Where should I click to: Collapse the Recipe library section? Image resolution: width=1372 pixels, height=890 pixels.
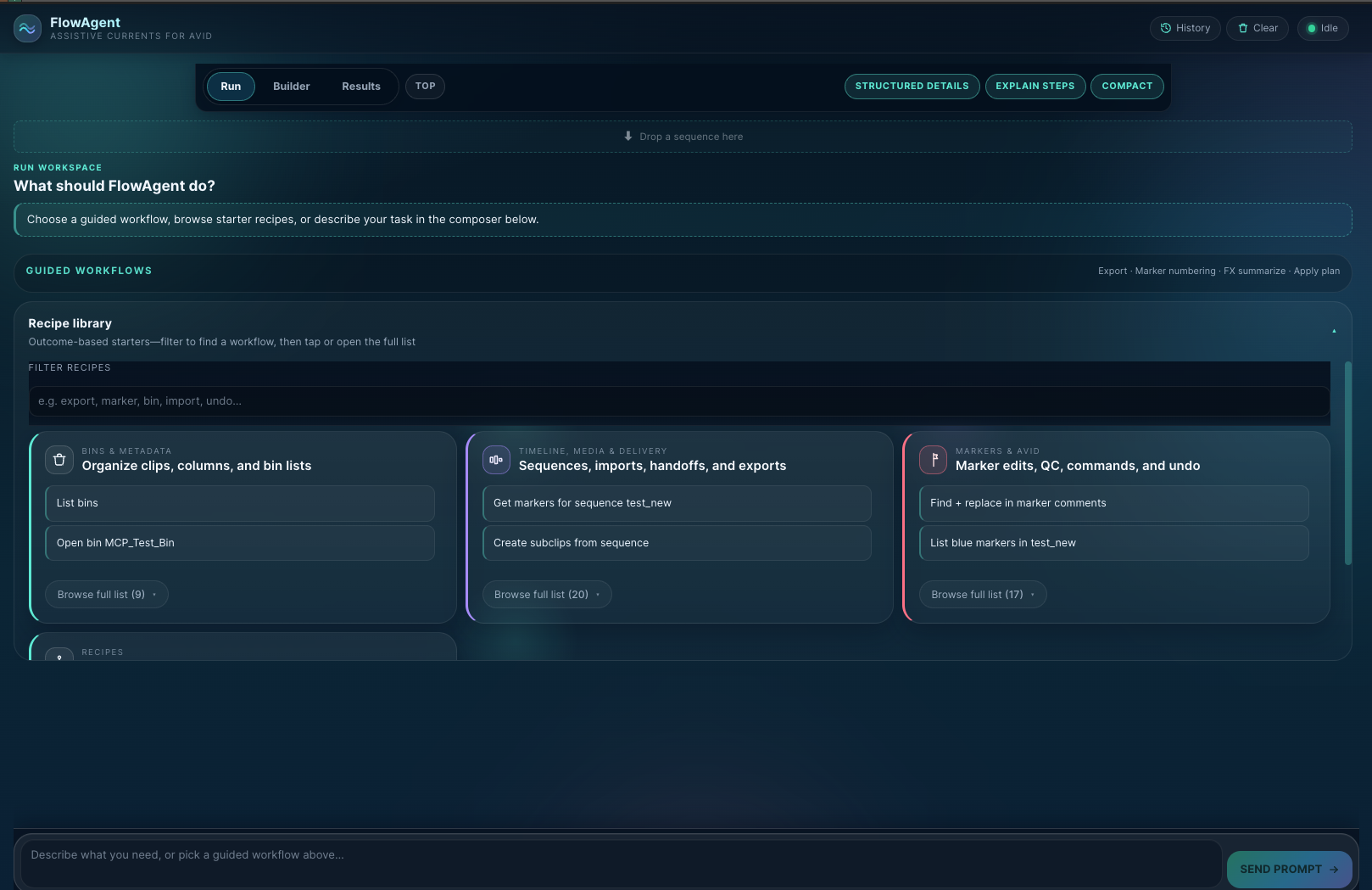click(1334, 331)
